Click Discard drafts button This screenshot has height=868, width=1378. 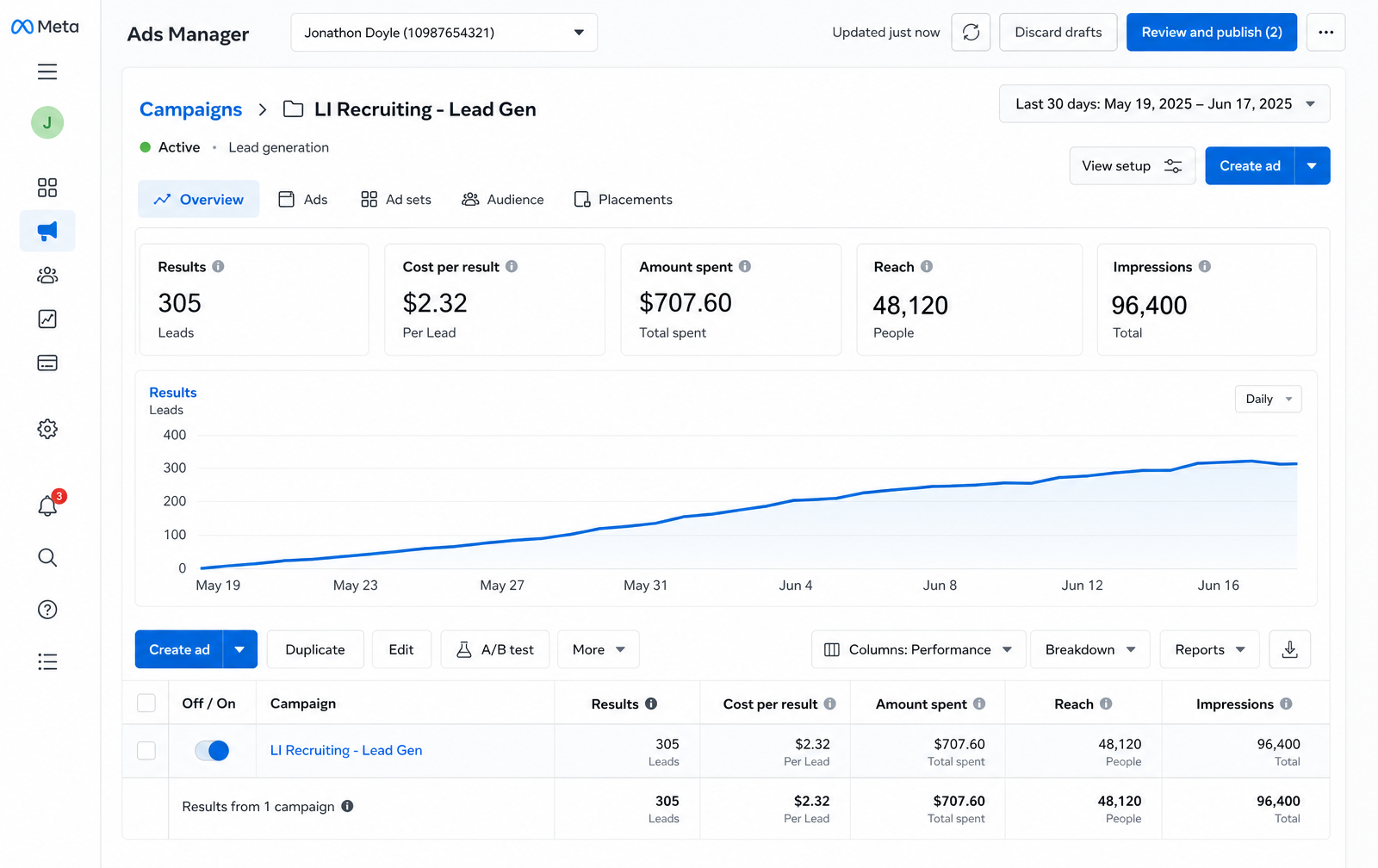pos(1058,32)
